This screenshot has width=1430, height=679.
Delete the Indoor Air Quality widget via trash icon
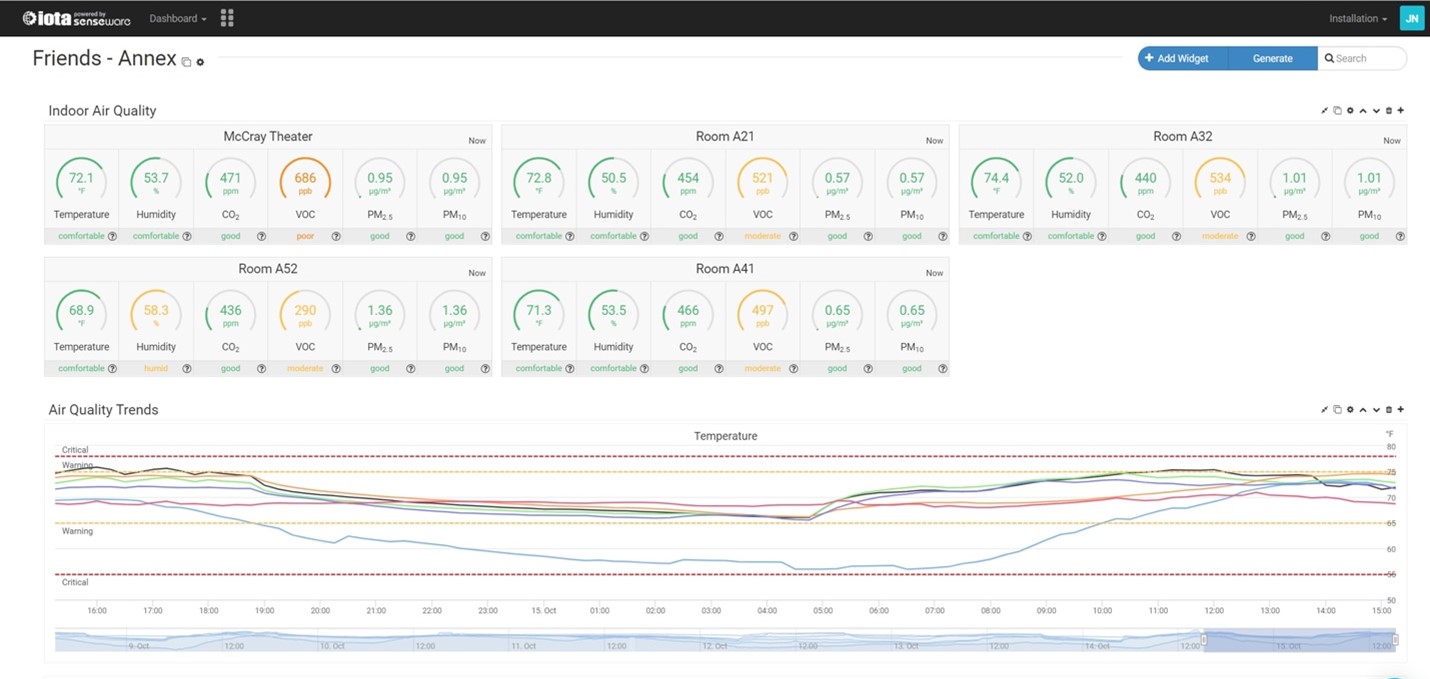coord(1388,111)
